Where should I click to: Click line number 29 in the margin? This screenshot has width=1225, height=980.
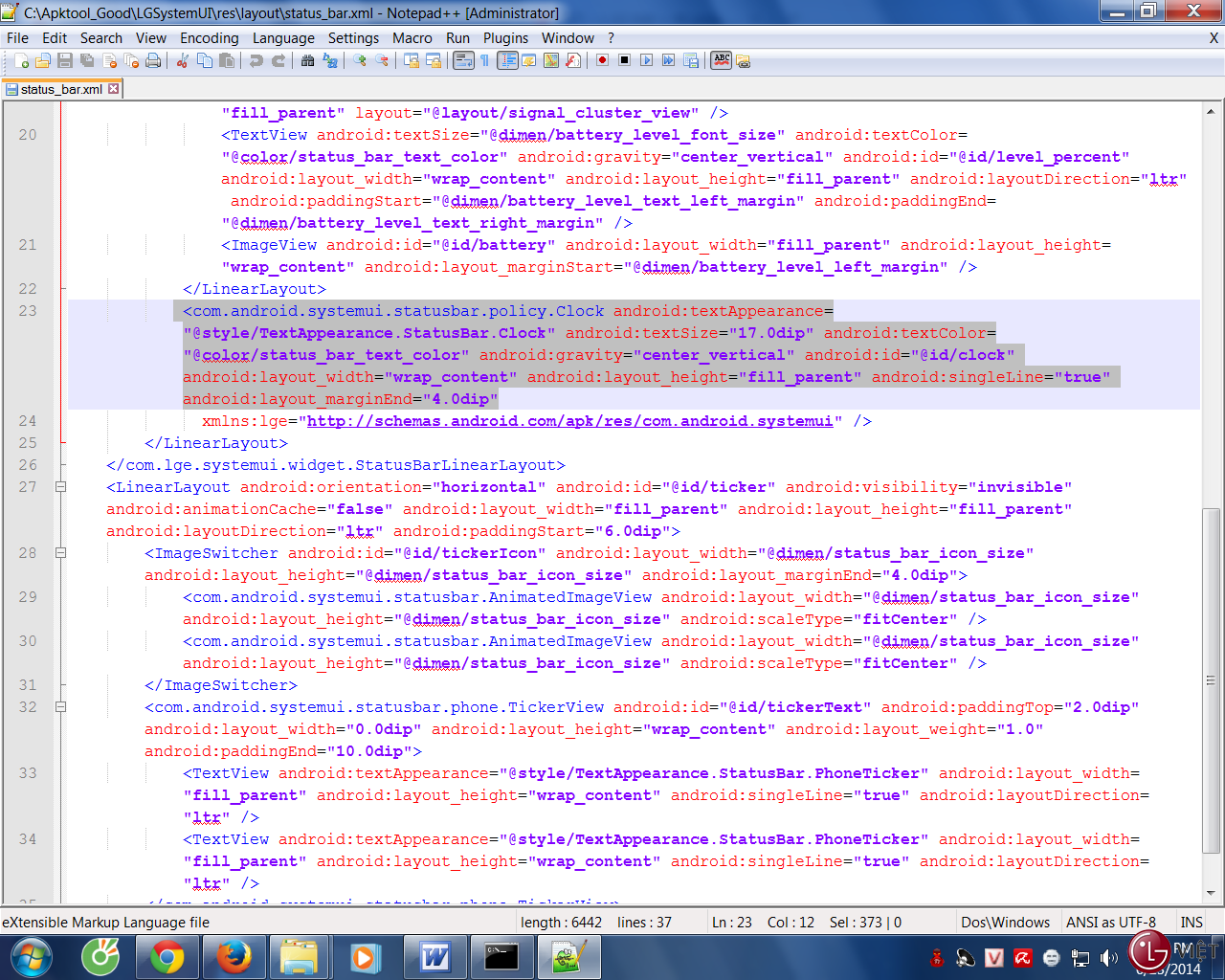(28, 597)
